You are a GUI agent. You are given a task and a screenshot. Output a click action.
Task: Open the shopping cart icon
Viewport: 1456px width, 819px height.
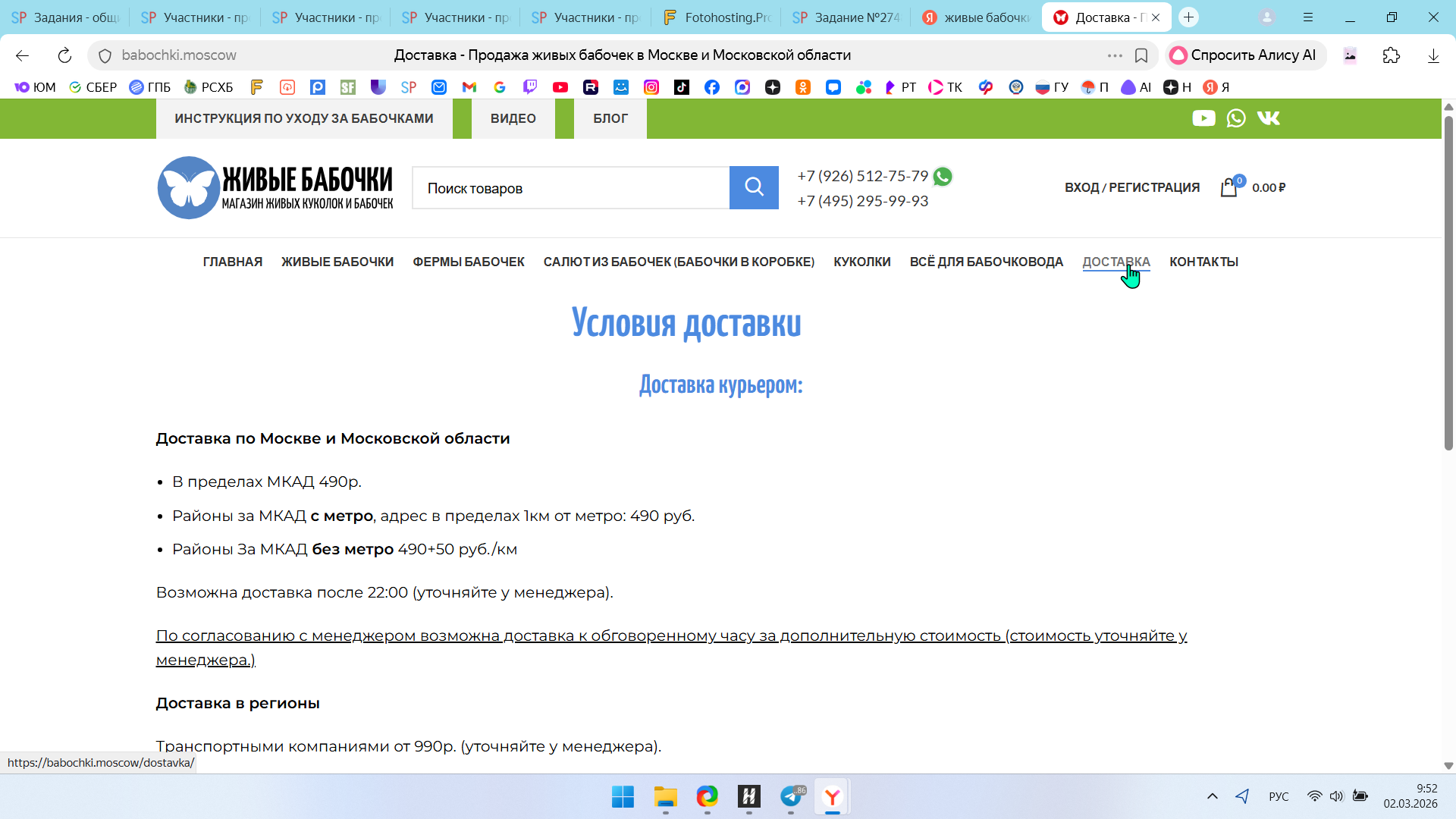click(1228, 188)
